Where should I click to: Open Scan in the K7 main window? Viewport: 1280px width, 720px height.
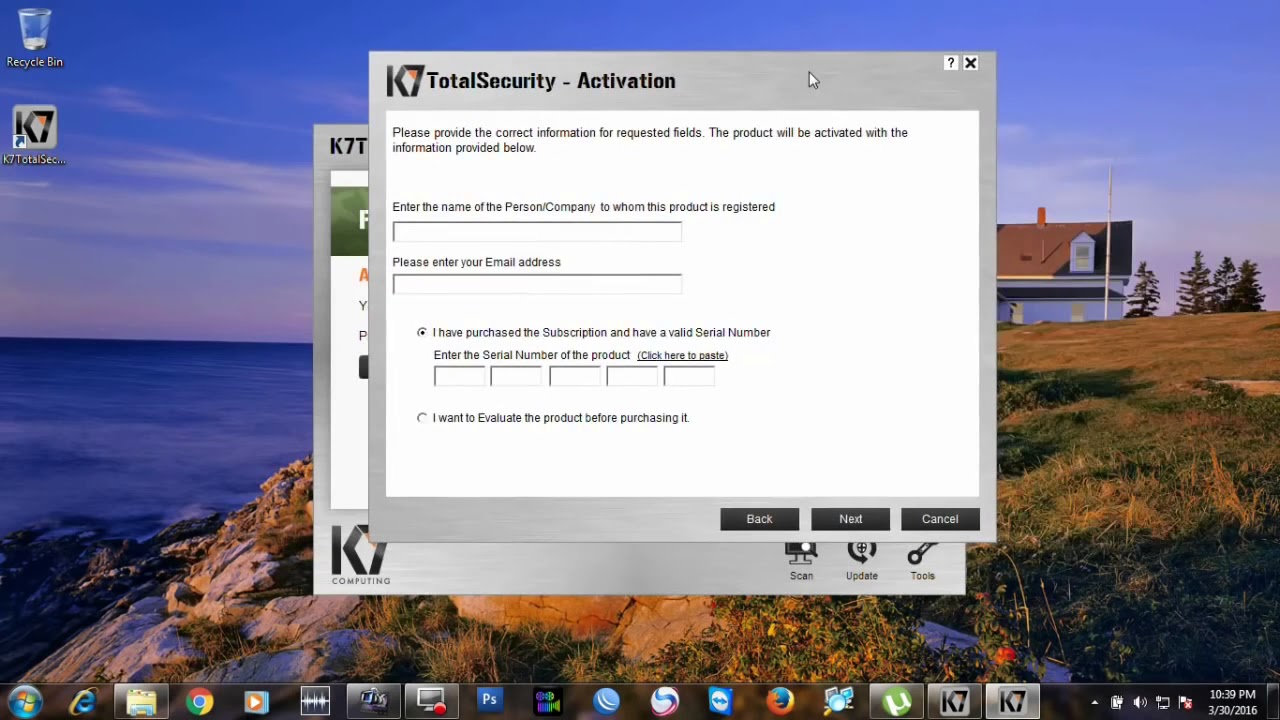pos(801,562)
